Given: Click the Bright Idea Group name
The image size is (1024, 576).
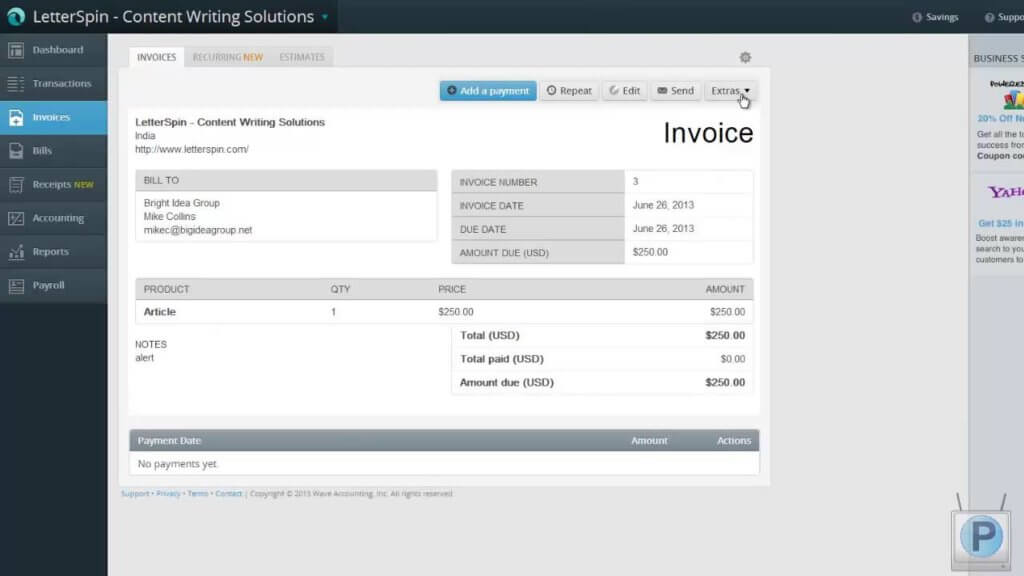Looking at the screenshot, I should click(182, 203).
